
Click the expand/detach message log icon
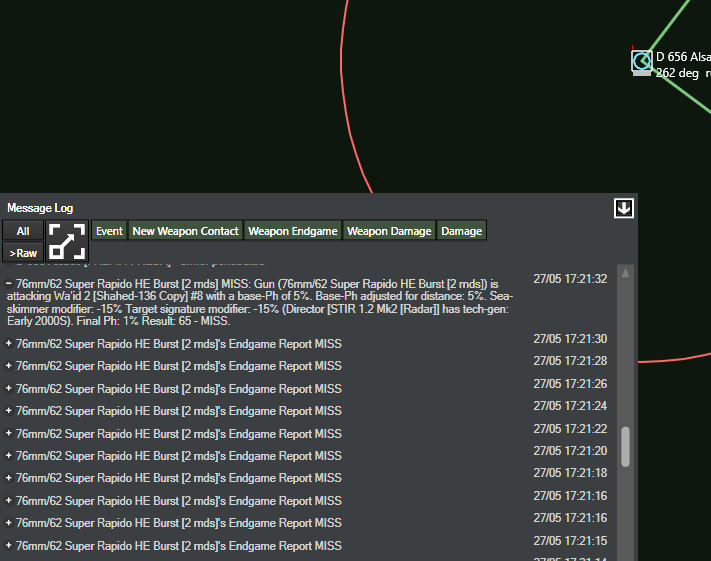tap(67, 242)
